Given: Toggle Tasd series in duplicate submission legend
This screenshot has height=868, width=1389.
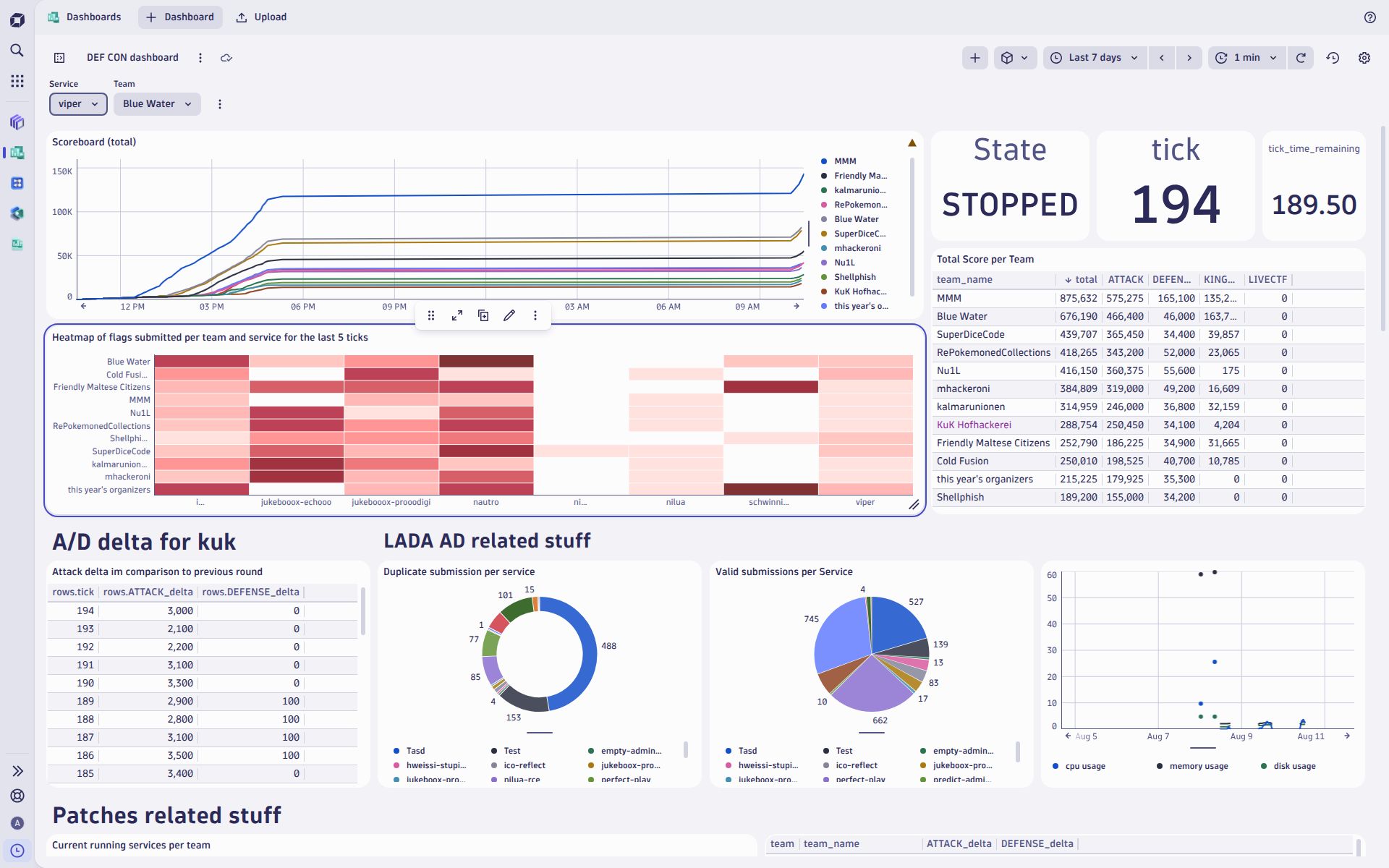Looking at the screenshot, I should 415,751.
